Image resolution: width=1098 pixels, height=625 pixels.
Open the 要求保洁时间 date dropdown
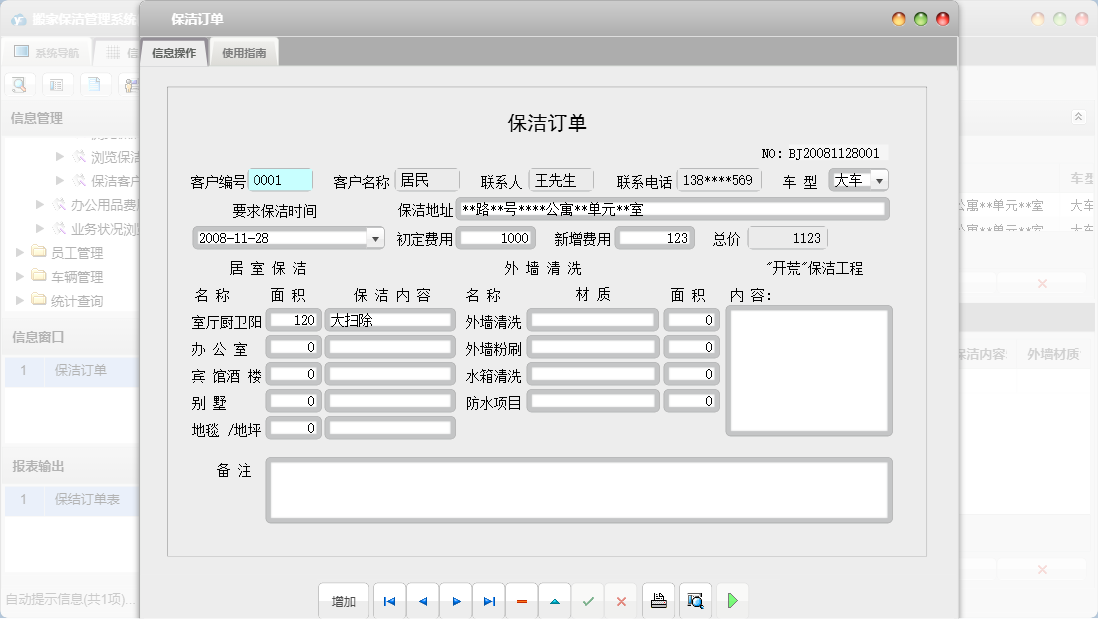point(375,238)
